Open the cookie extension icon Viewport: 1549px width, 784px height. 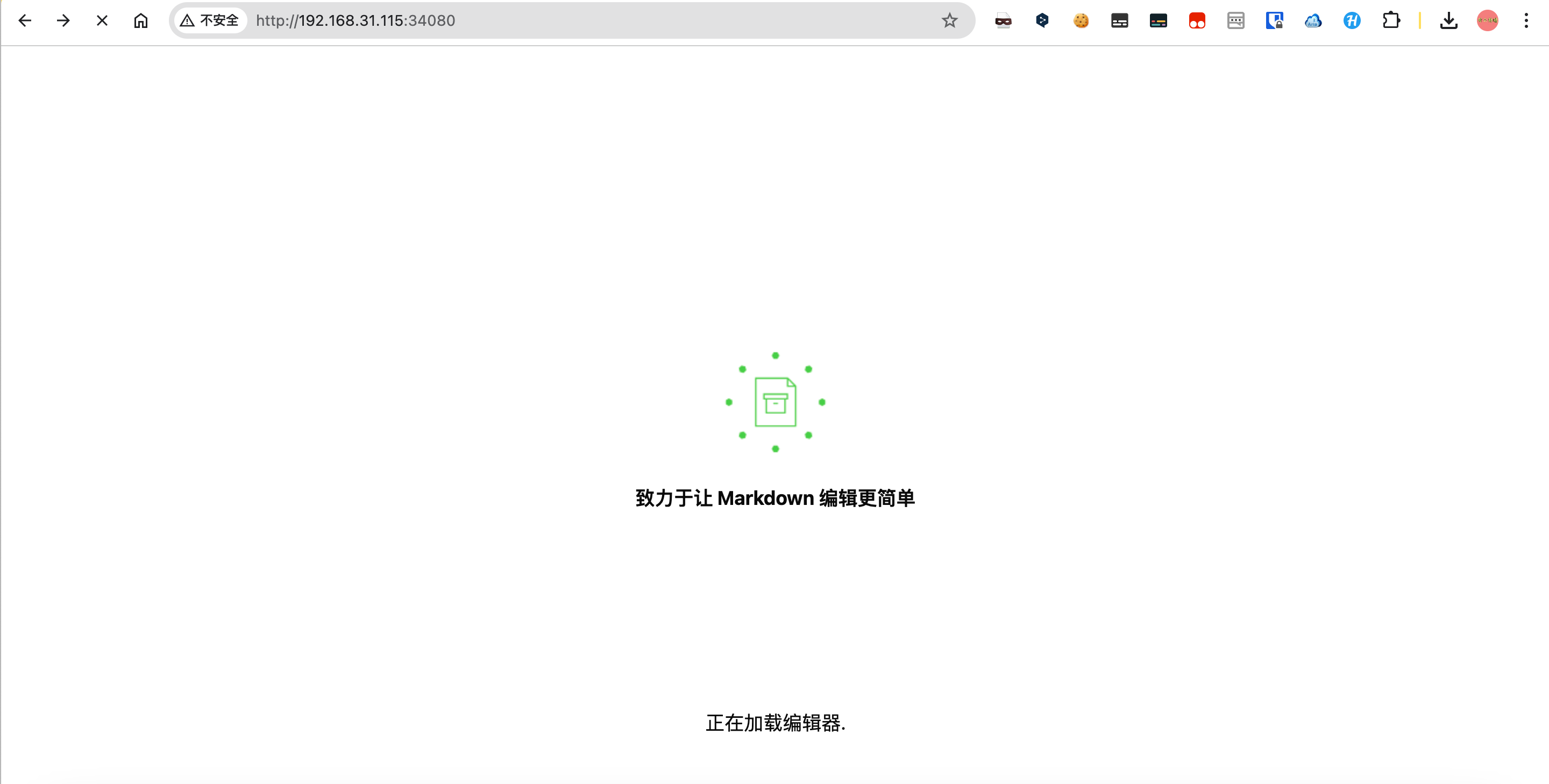[x=1081, y=21]
